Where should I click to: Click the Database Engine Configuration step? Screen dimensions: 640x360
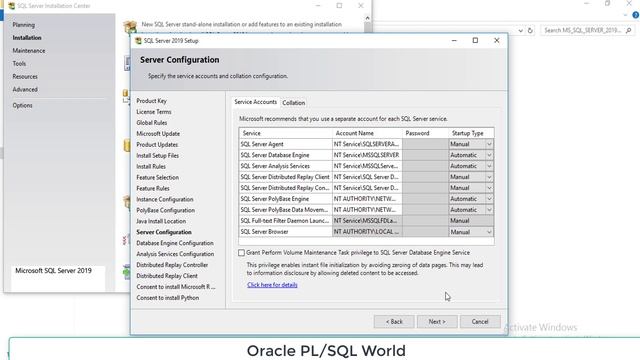(175, 243)
